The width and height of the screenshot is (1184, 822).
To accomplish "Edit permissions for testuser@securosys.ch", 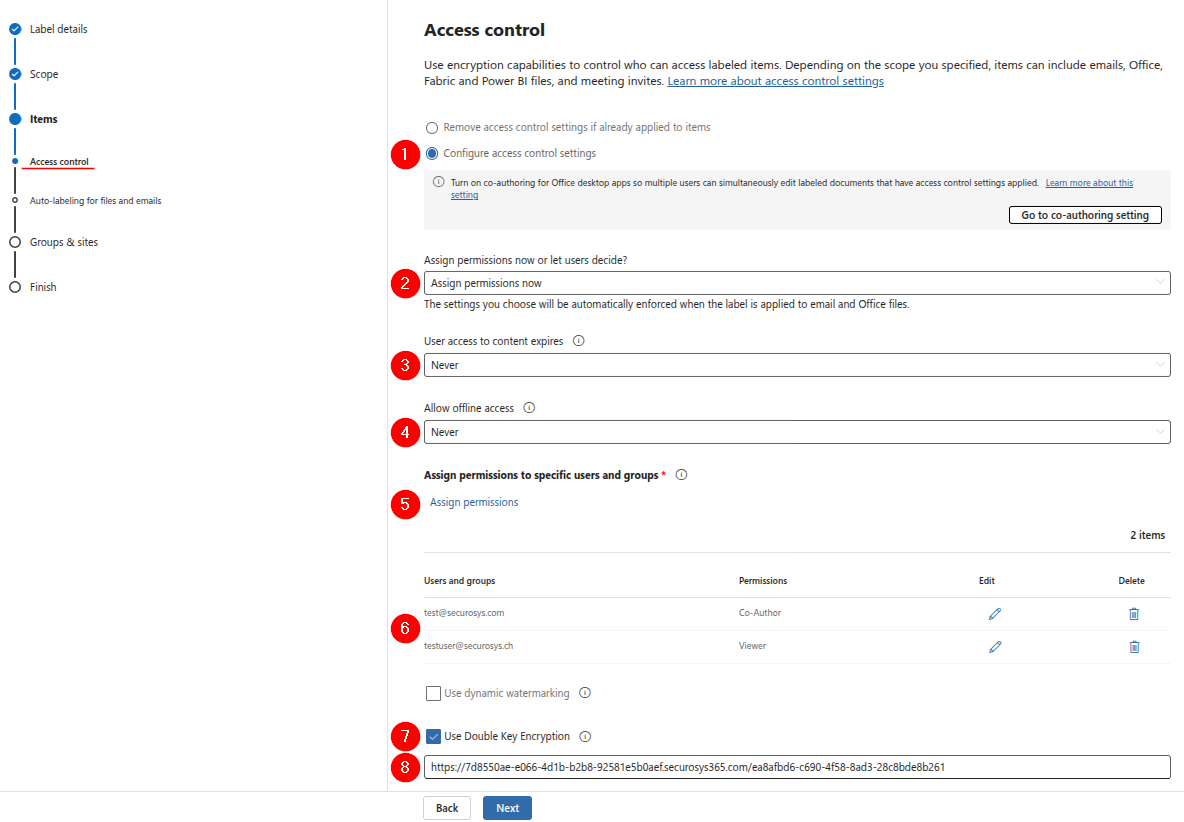I will point(995,647).
